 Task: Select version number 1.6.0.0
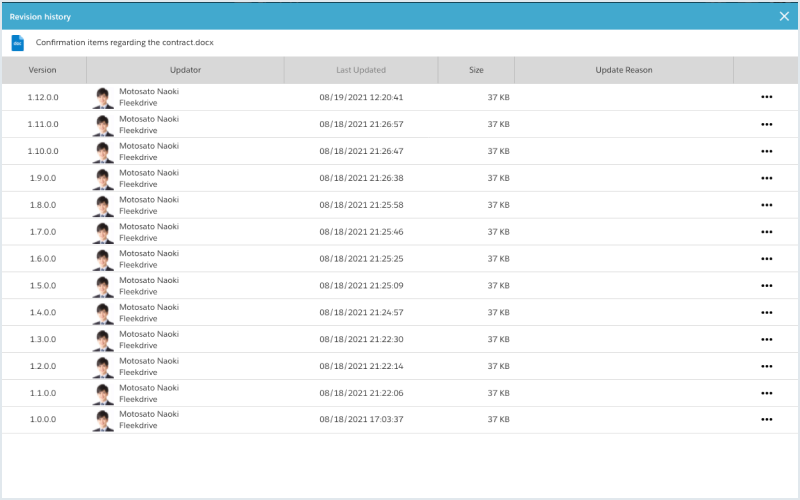(43, 259)
